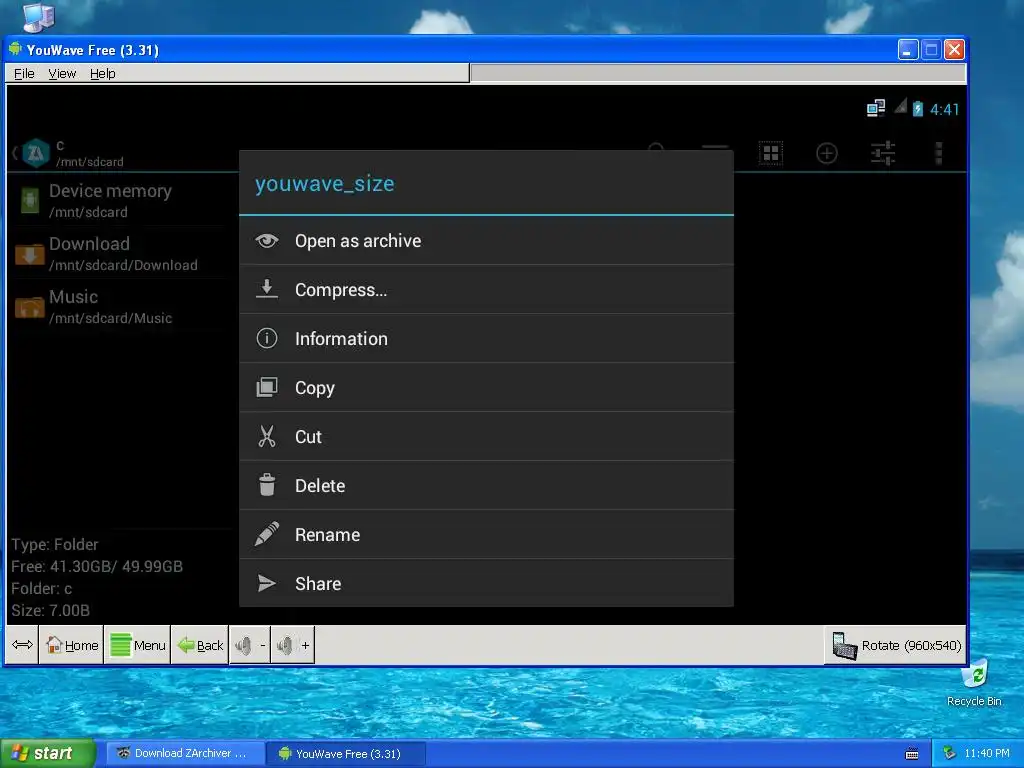Click the double-arrow resize button
The width and height of the screenshot is (1024, 768).
(x=22, y=645)
